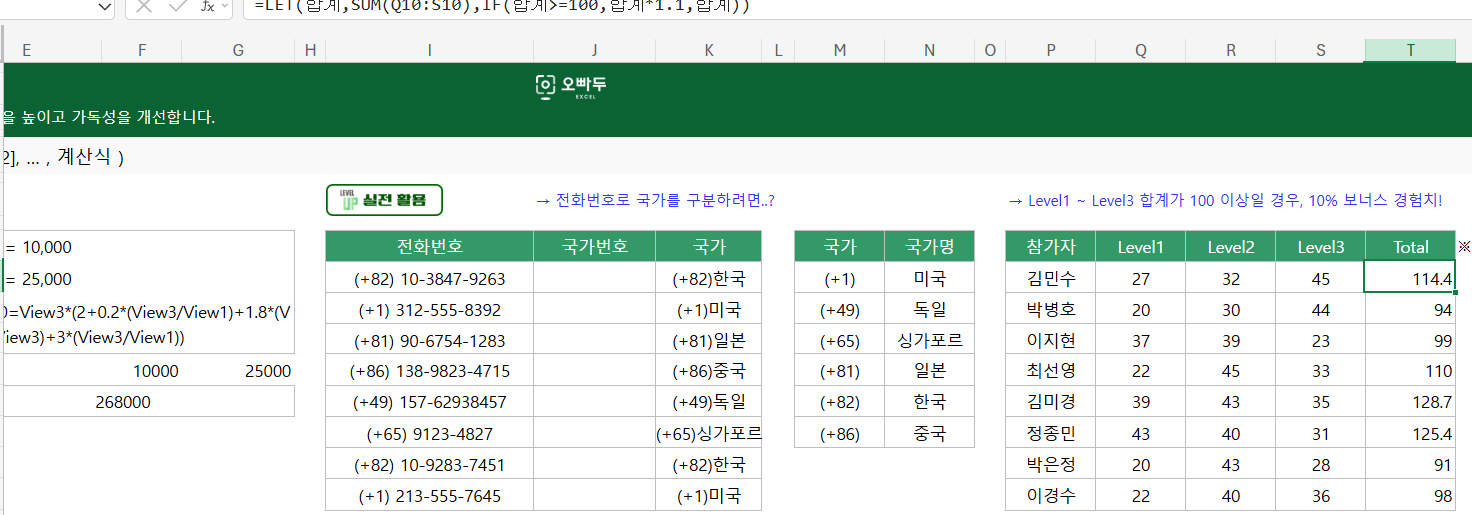This screenshot has width=1472, height=515.
Task: Select participant 이경수
Action: click(1051, 496)
